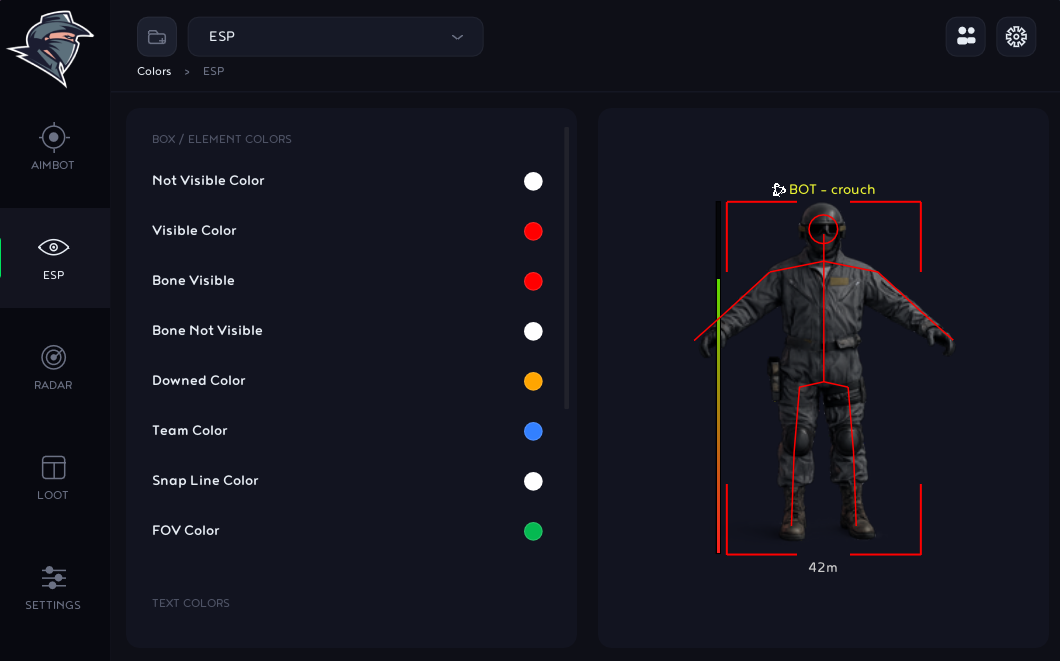
Task: Edit the Downed Color orange swatch
Action: pyautogui.click(x=533, y=381)
